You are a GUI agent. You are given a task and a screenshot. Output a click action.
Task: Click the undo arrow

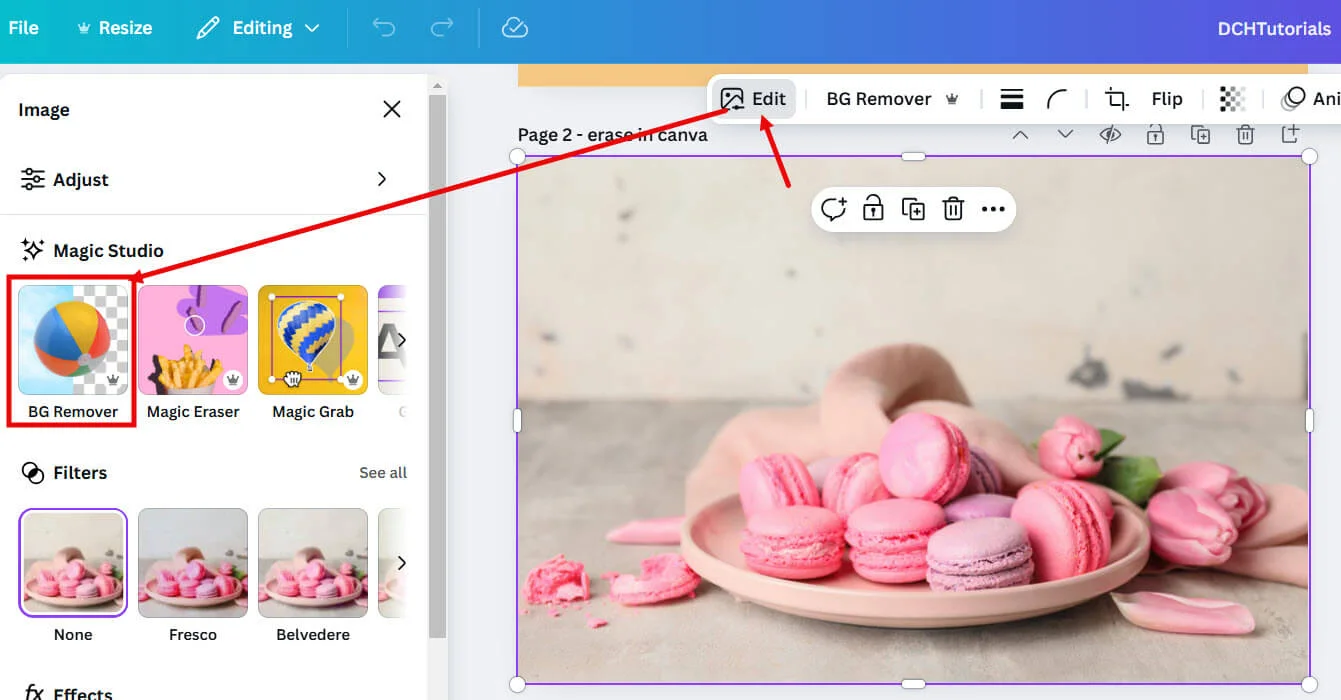coord(384,28)
